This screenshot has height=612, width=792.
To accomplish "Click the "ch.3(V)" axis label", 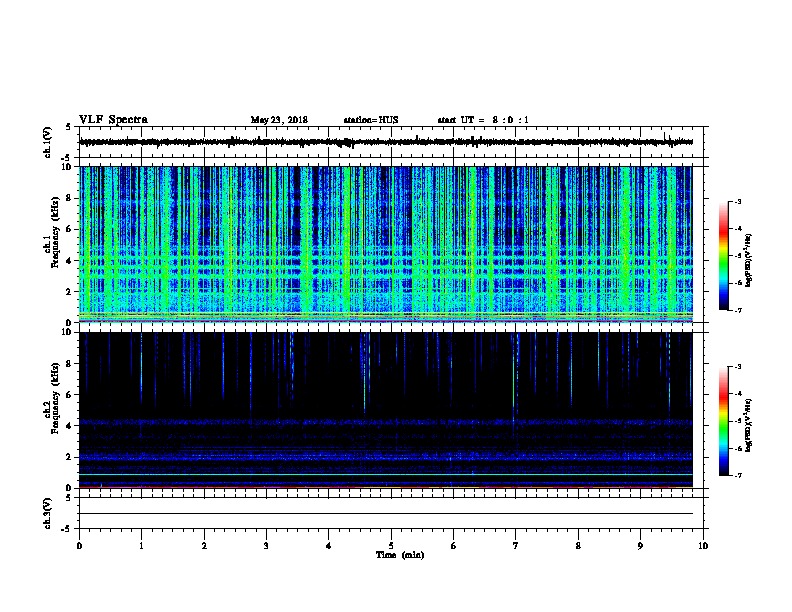I will 48,513.
